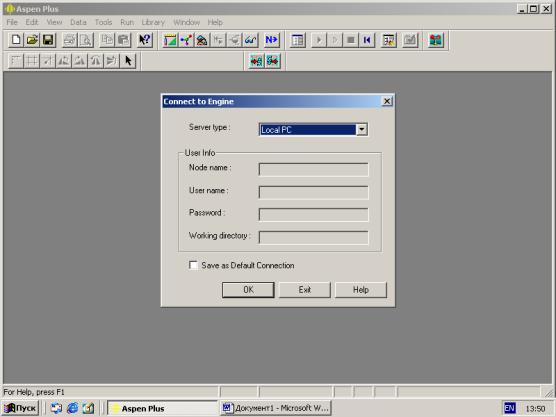This screenshot has width=556, height=417.
Task: Open the View menu
Action: point(54,22)
